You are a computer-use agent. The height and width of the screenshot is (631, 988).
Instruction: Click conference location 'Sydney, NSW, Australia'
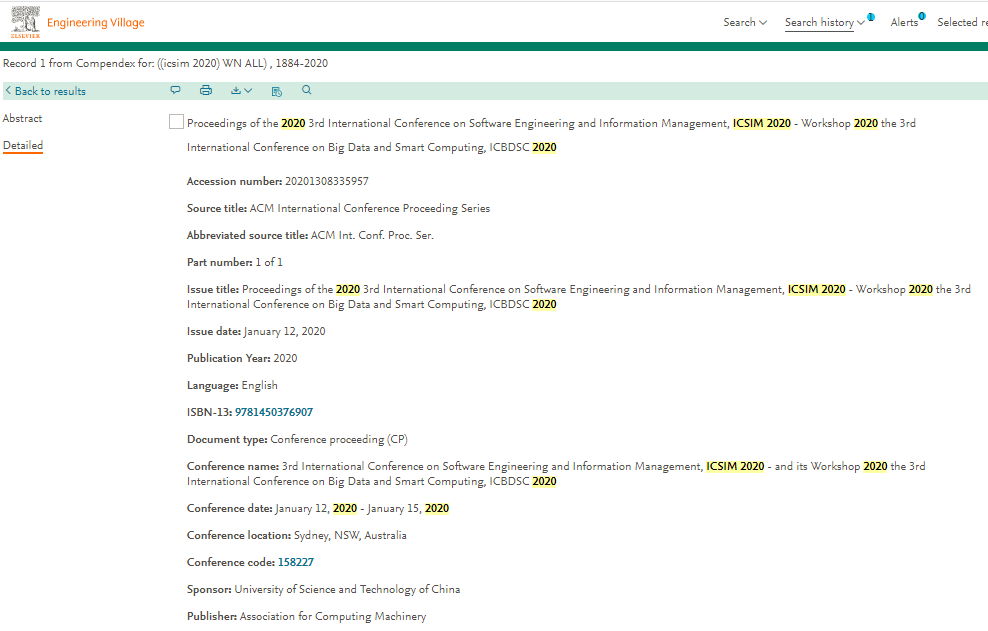tap(350, 536)
